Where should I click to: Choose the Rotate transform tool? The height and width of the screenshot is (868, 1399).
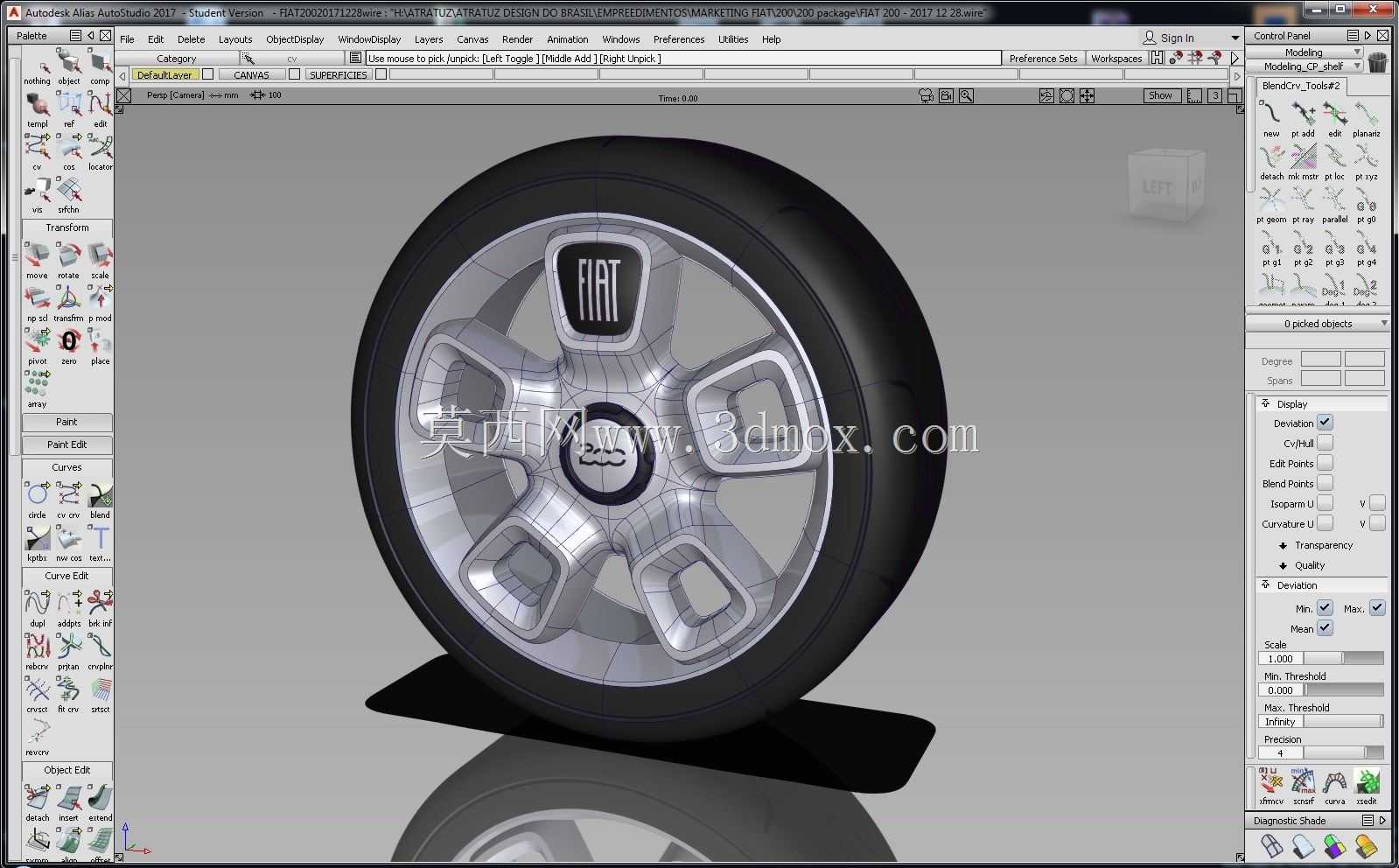tap(69, 260)
